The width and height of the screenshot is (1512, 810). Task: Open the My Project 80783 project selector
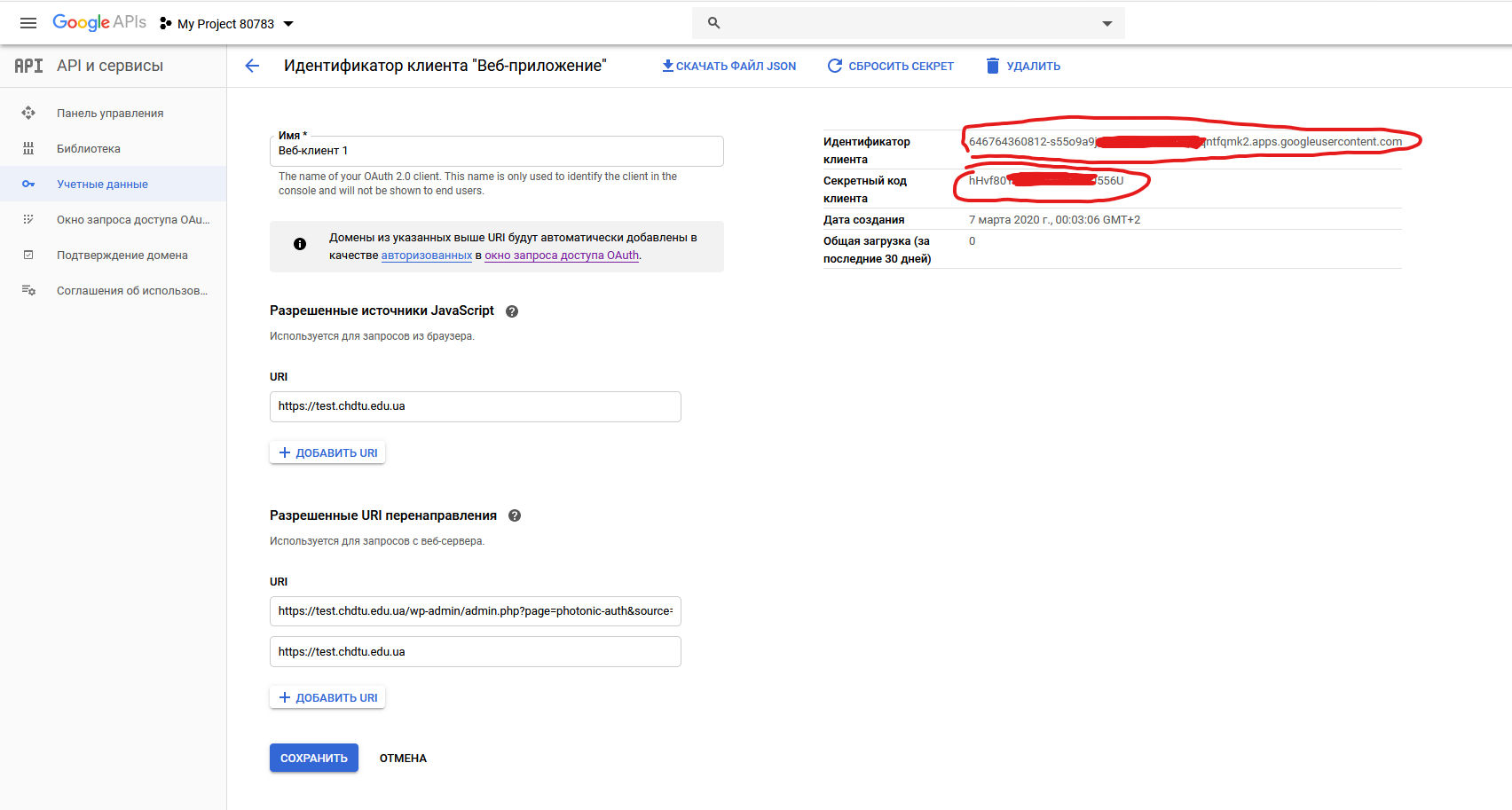point(226,24)
